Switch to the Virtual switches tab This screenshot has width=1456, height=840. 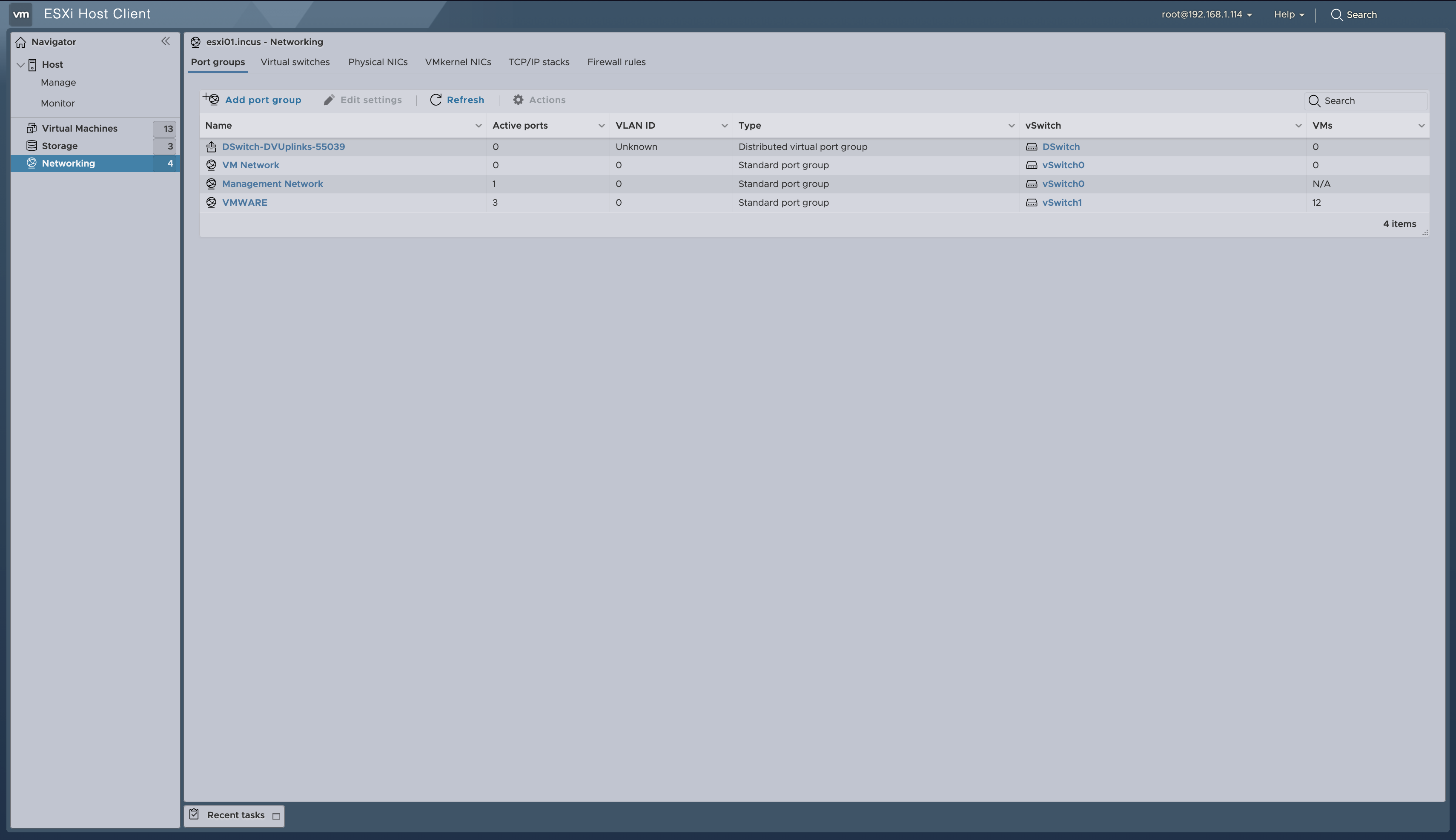pos(295,62)
